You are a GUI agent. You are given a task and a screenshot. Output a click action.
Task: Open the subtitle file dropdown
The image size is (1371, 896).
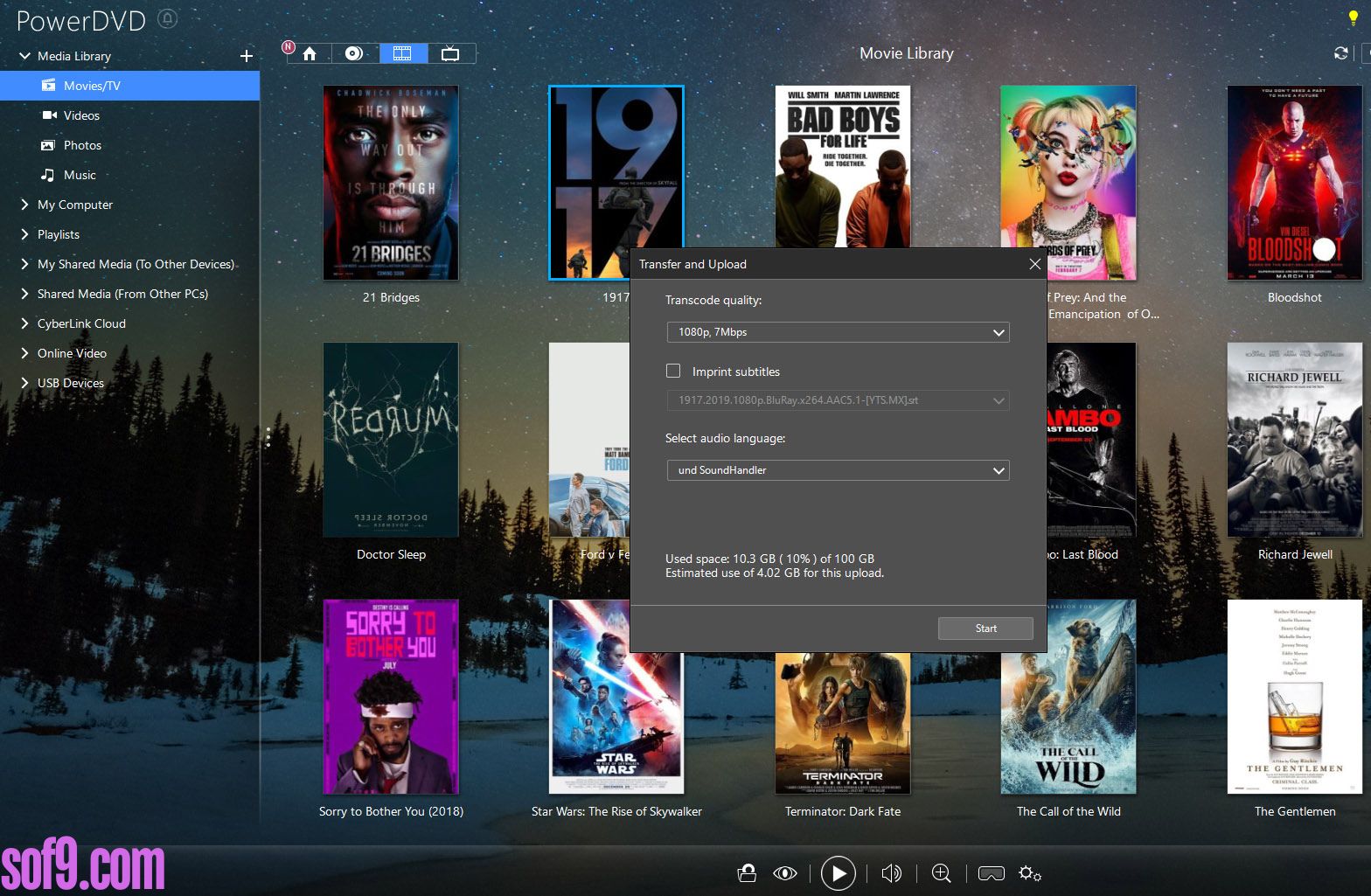point(838,400)
